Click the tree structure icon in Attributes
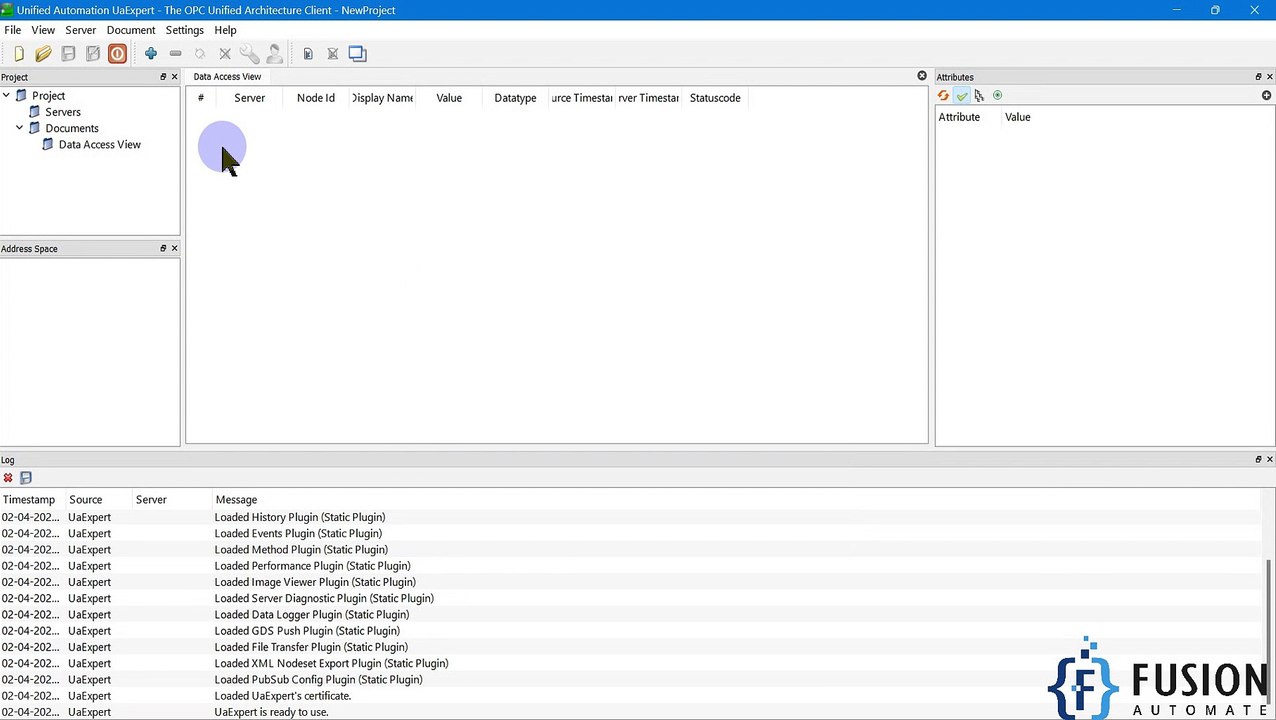 tap(979, 96)
